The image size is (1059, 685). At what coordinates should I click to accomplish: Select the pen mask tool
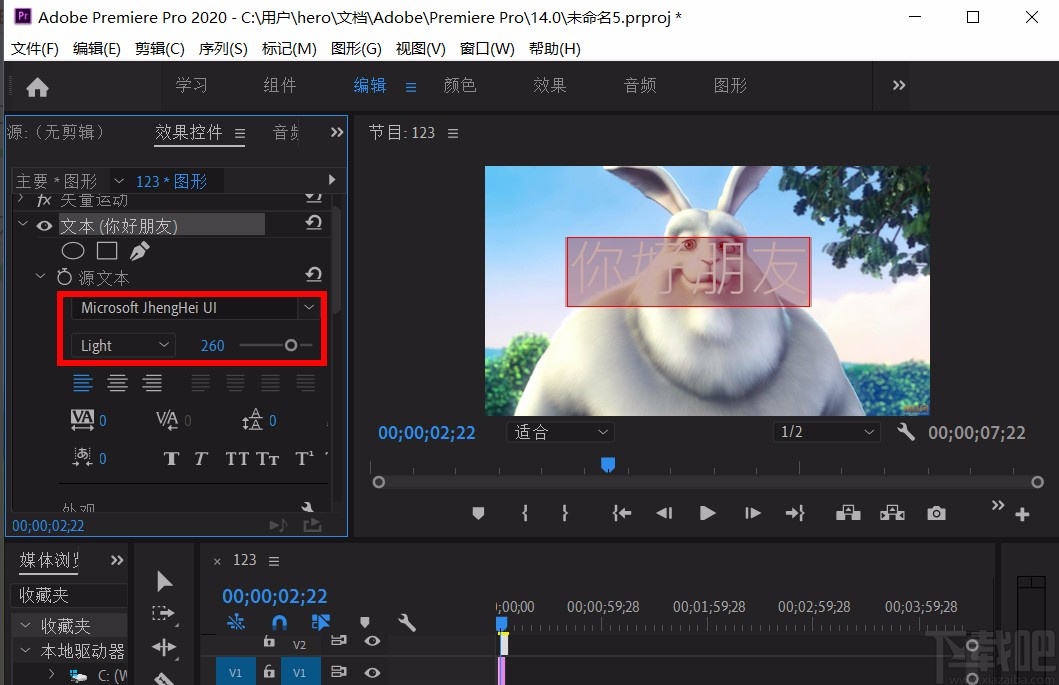point(139,251)
